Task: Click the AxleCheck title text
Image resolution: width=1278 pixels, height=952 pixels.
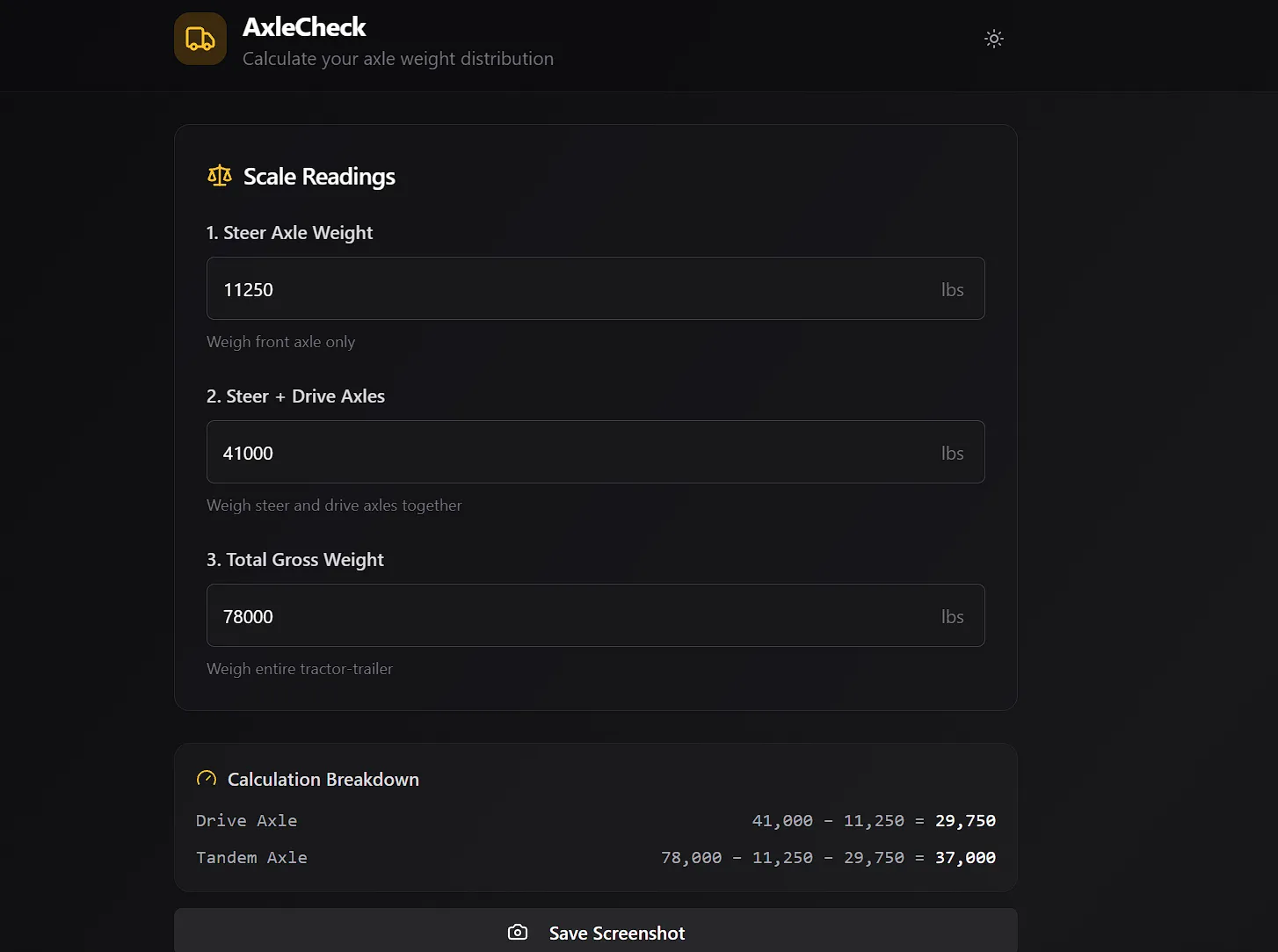Action: pyautogui.click(x=304, y=27)
